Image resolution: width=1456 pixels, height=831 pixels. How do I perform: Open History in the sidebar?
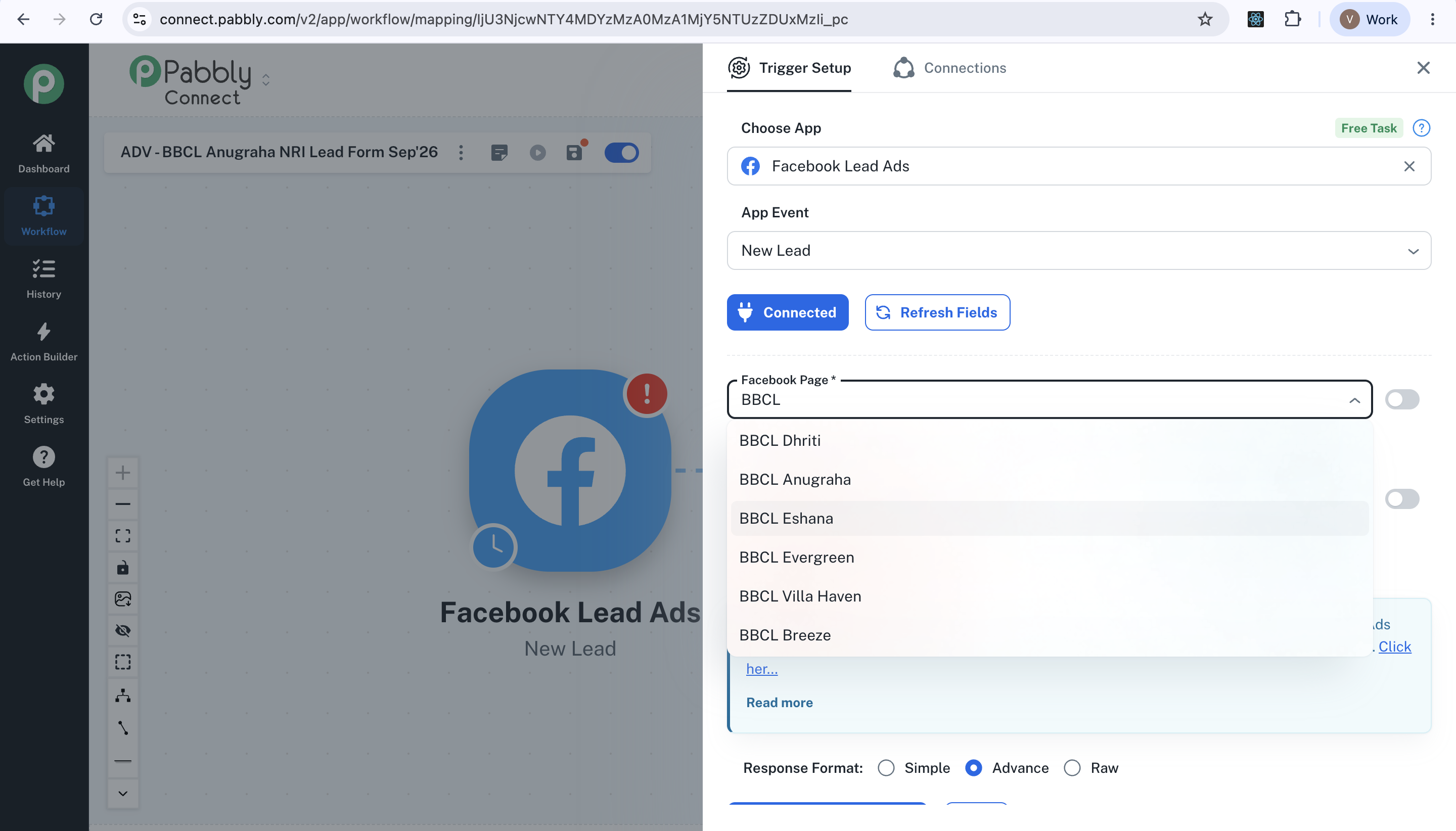coord(44,279)
